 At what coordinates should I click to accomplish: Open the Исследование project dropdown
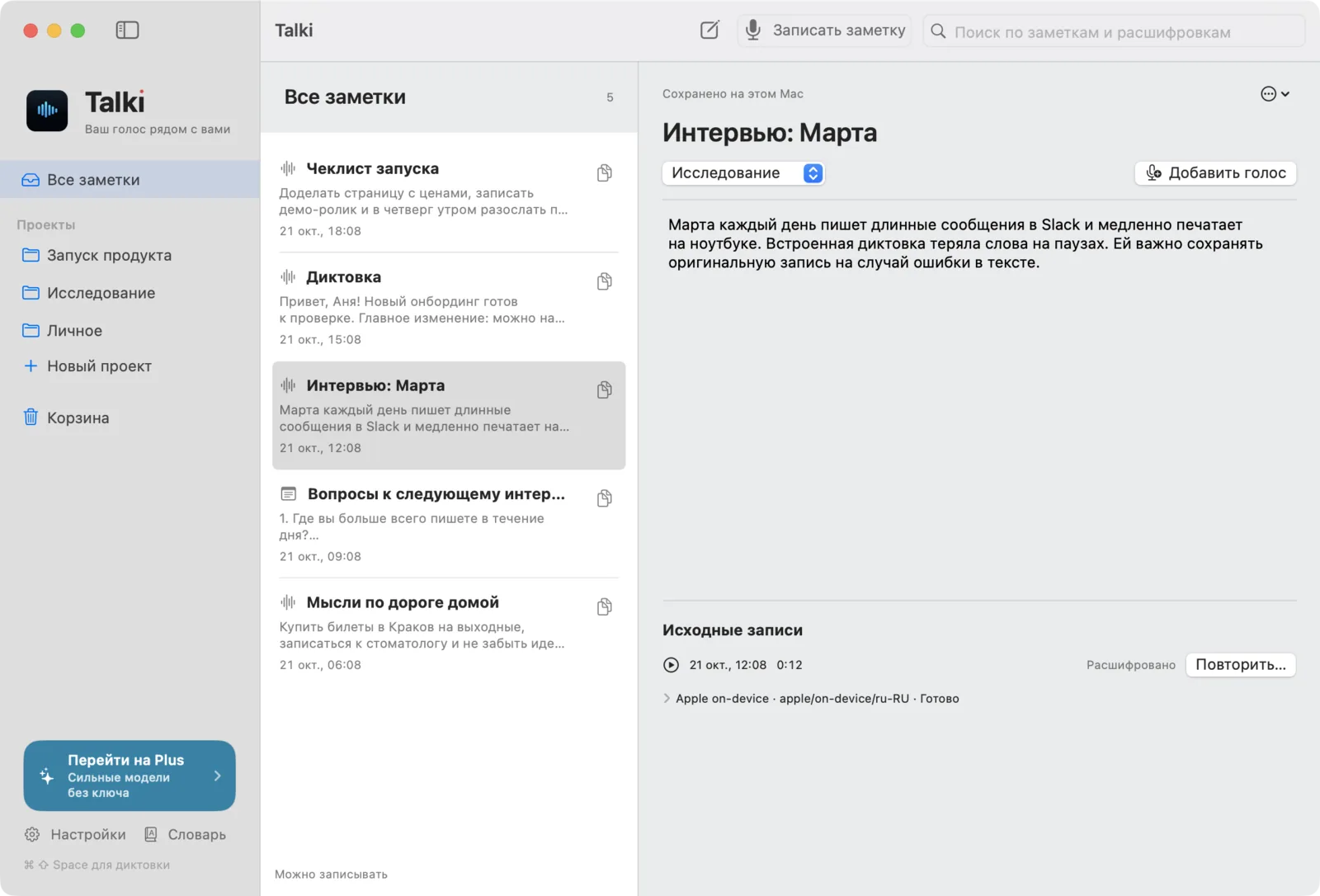pyautogui.click(x=743, y=173)
